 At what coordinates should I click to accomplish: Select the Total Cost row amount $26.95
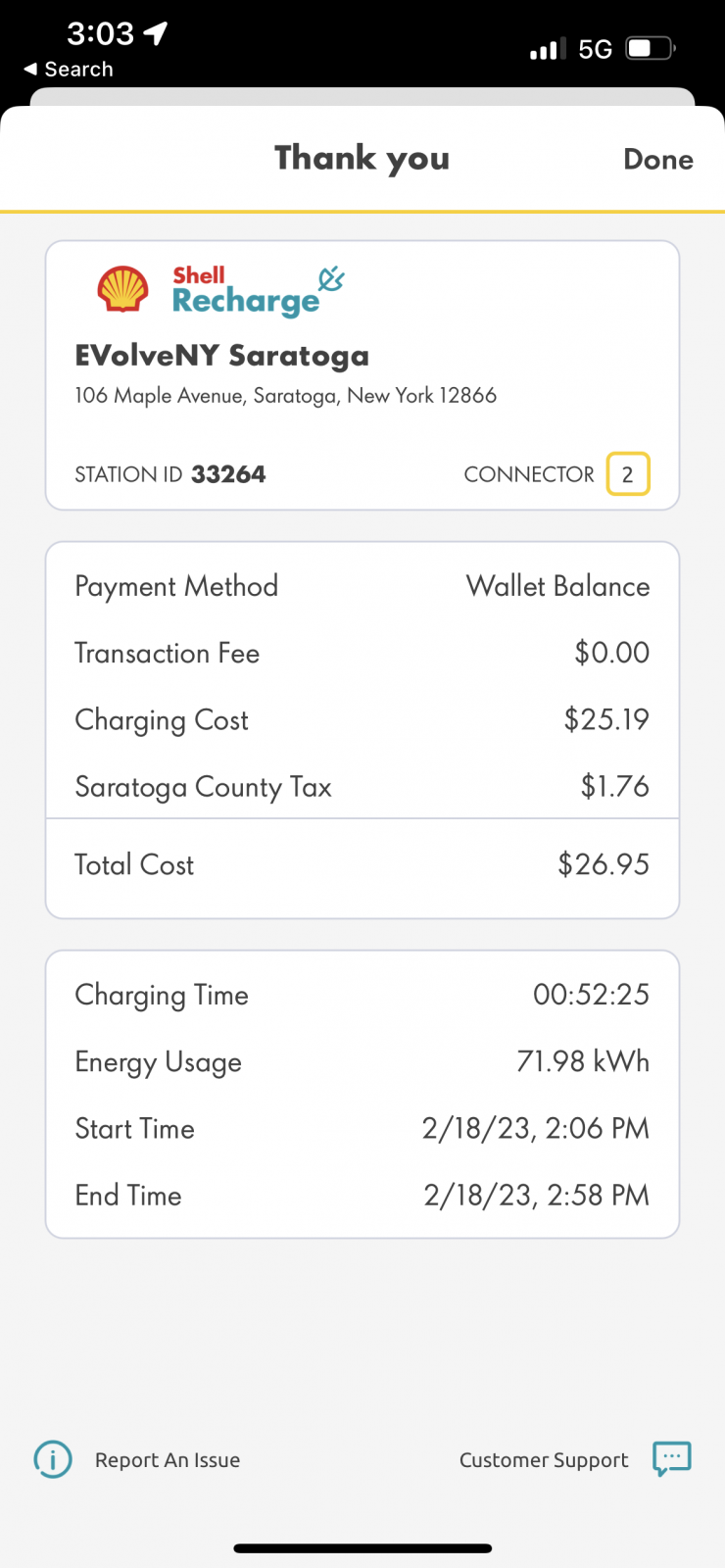point(604,864)
